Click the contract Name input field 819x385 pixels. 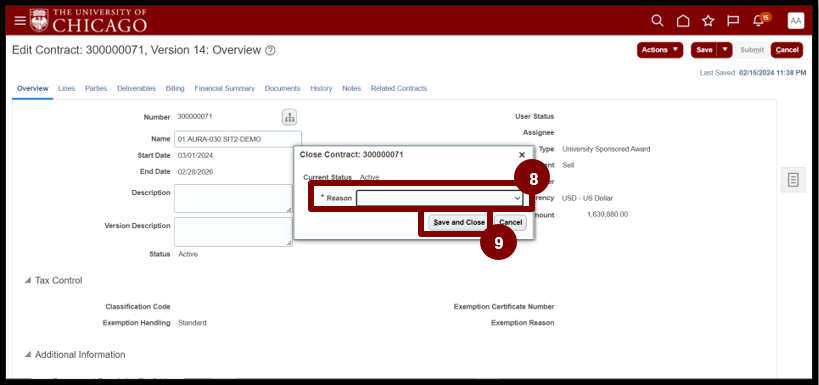(x=238, y=139)
